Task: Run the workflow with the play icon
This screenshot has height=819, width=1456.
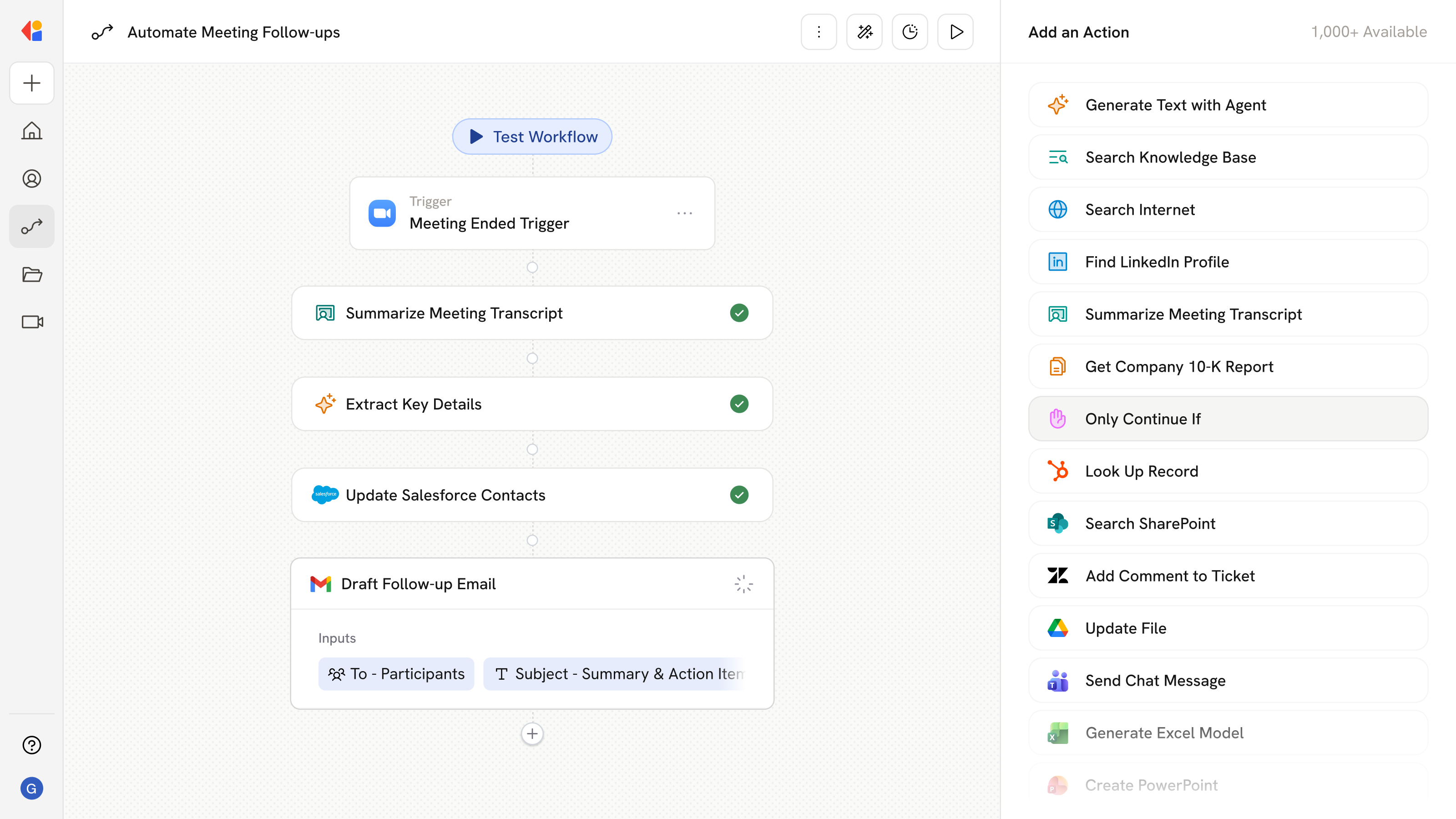Action: tap(955, 32)
